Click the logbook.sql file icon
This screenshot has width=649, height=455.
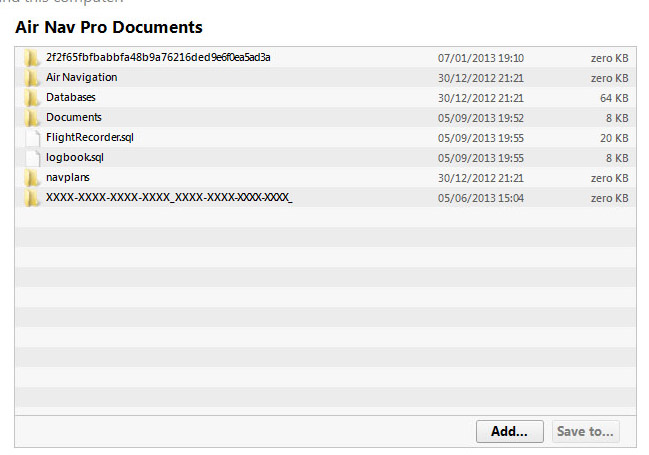click(33, 158)
